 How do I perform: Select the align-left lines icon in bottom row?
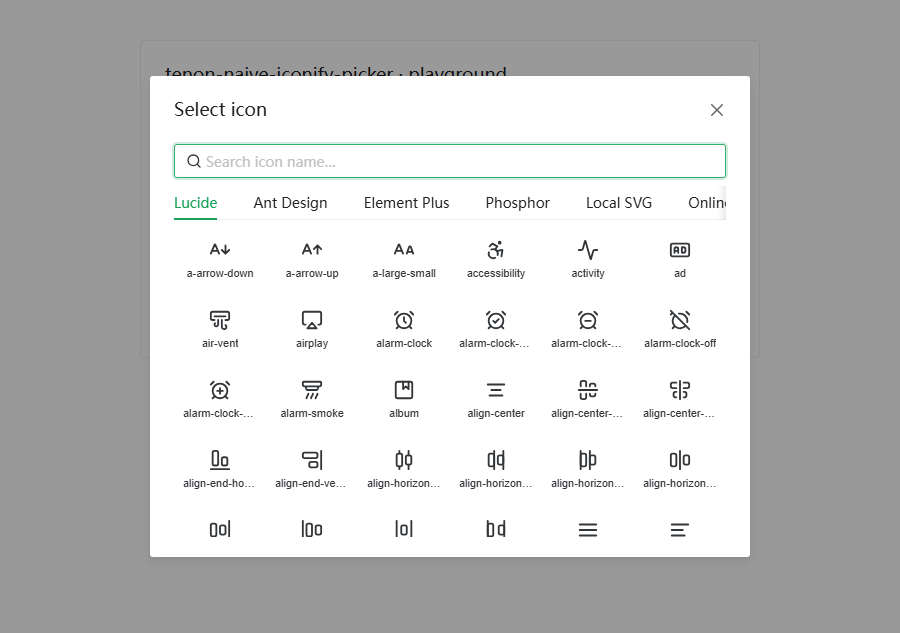(680, 530)
